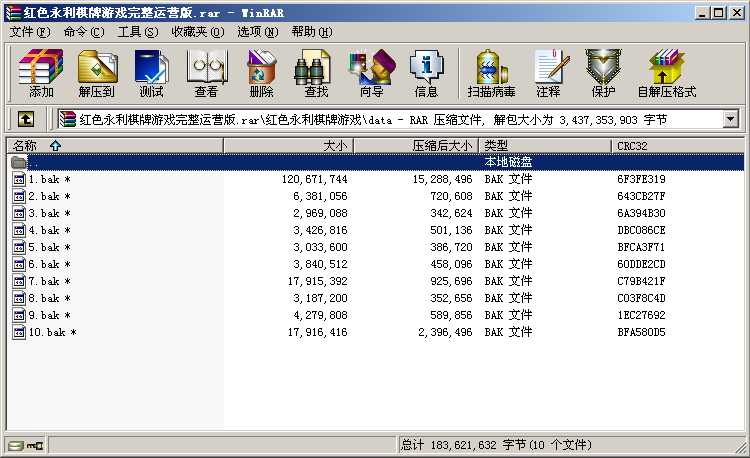This screenshot has height=458, width=750.
Task: Click size value 17,915,392
Action: [x=318, y=281]
